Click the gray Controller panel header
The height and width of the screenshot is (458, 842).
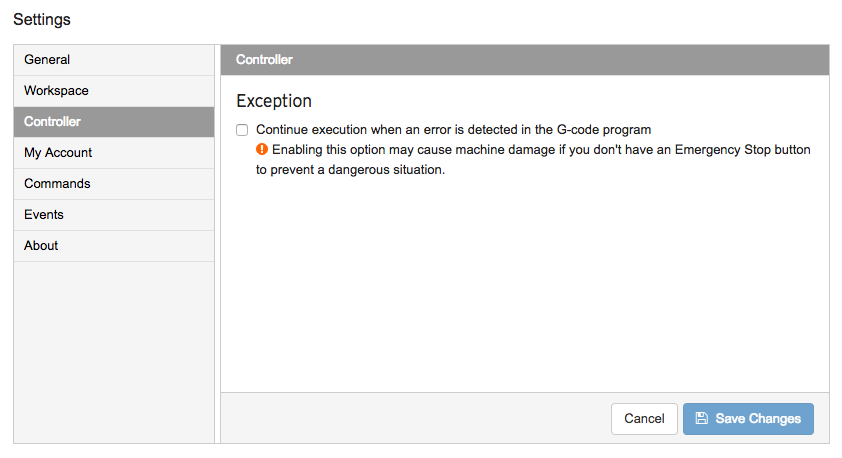coord(525,60)
